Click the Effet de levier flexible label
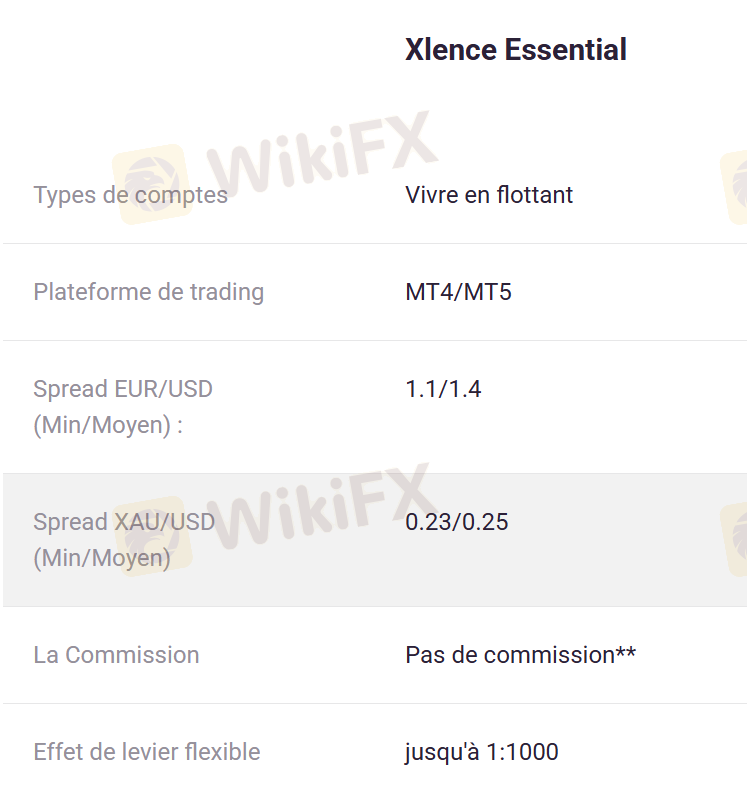The height and width of the screenshot is (792, 747). (x=146, y=752)
